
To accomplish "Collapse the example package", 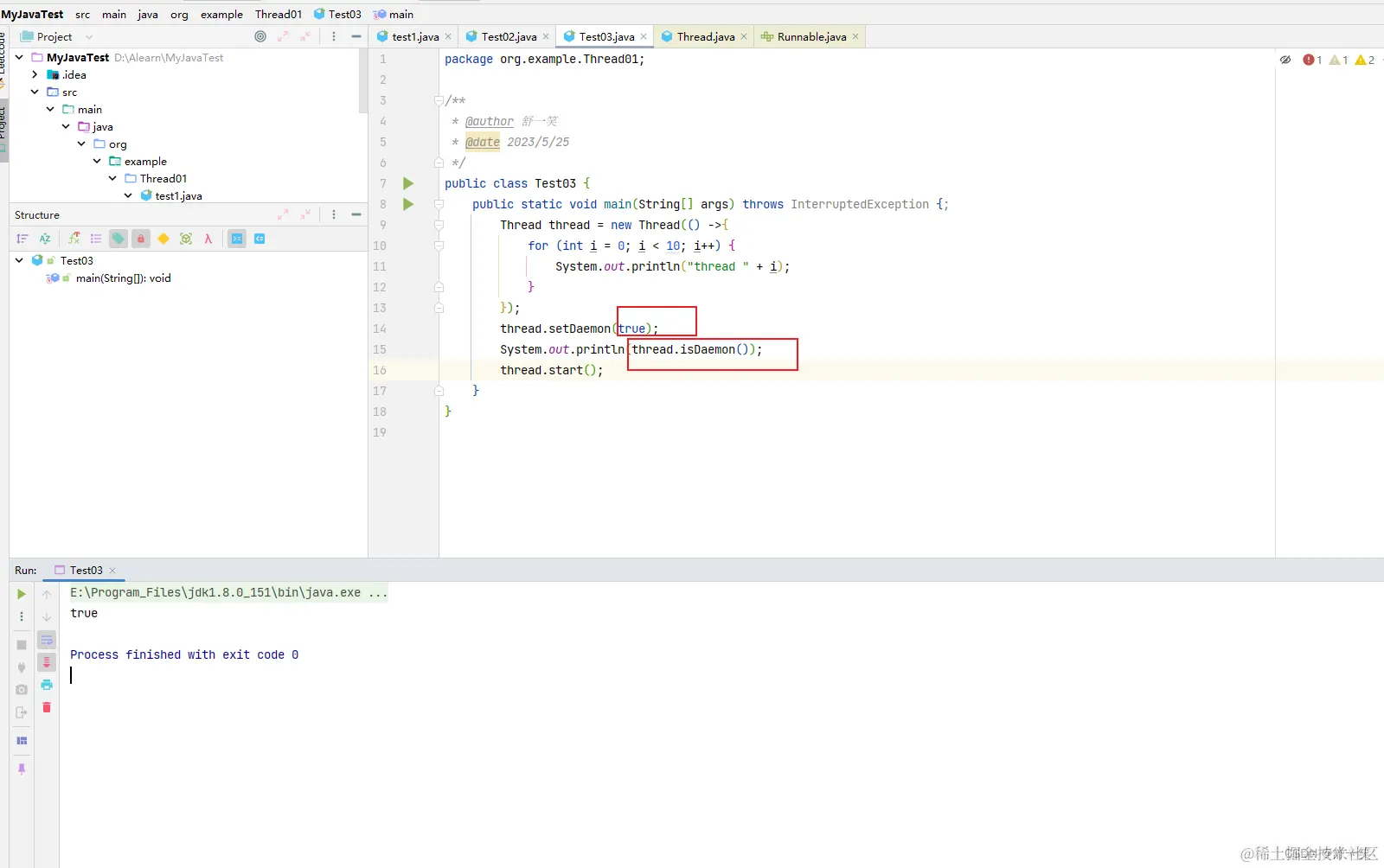I will pos(97,161).
